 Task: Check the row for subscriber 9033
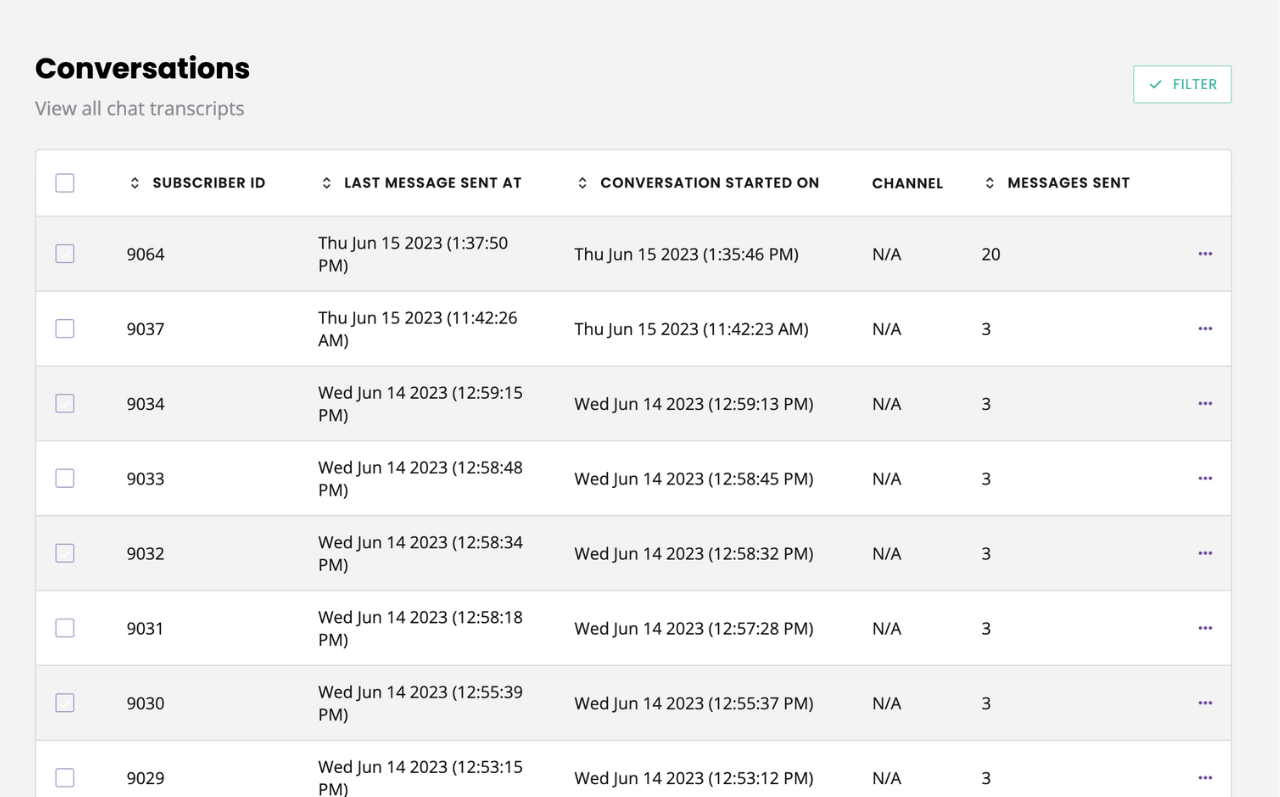tap(64, 478)
